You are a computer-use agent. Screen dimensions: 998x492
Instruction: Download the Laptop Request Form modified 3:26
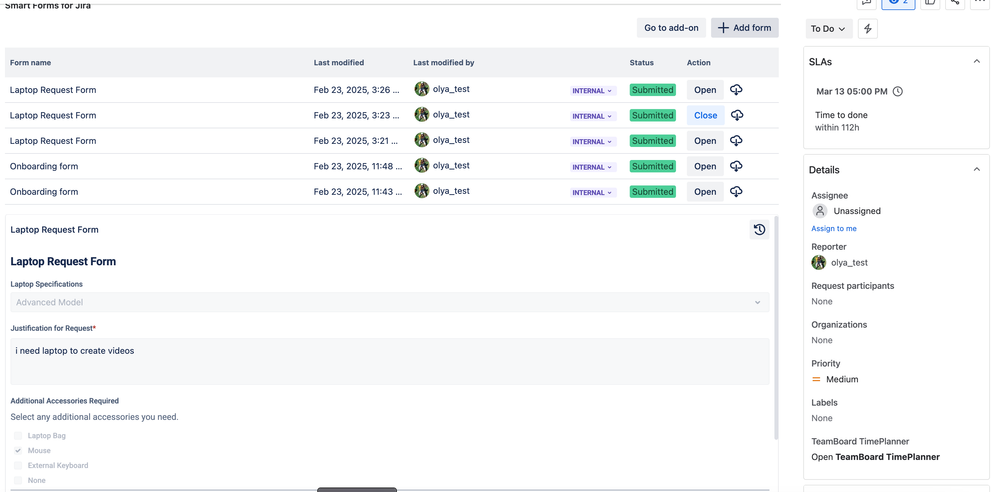(736, 90)
